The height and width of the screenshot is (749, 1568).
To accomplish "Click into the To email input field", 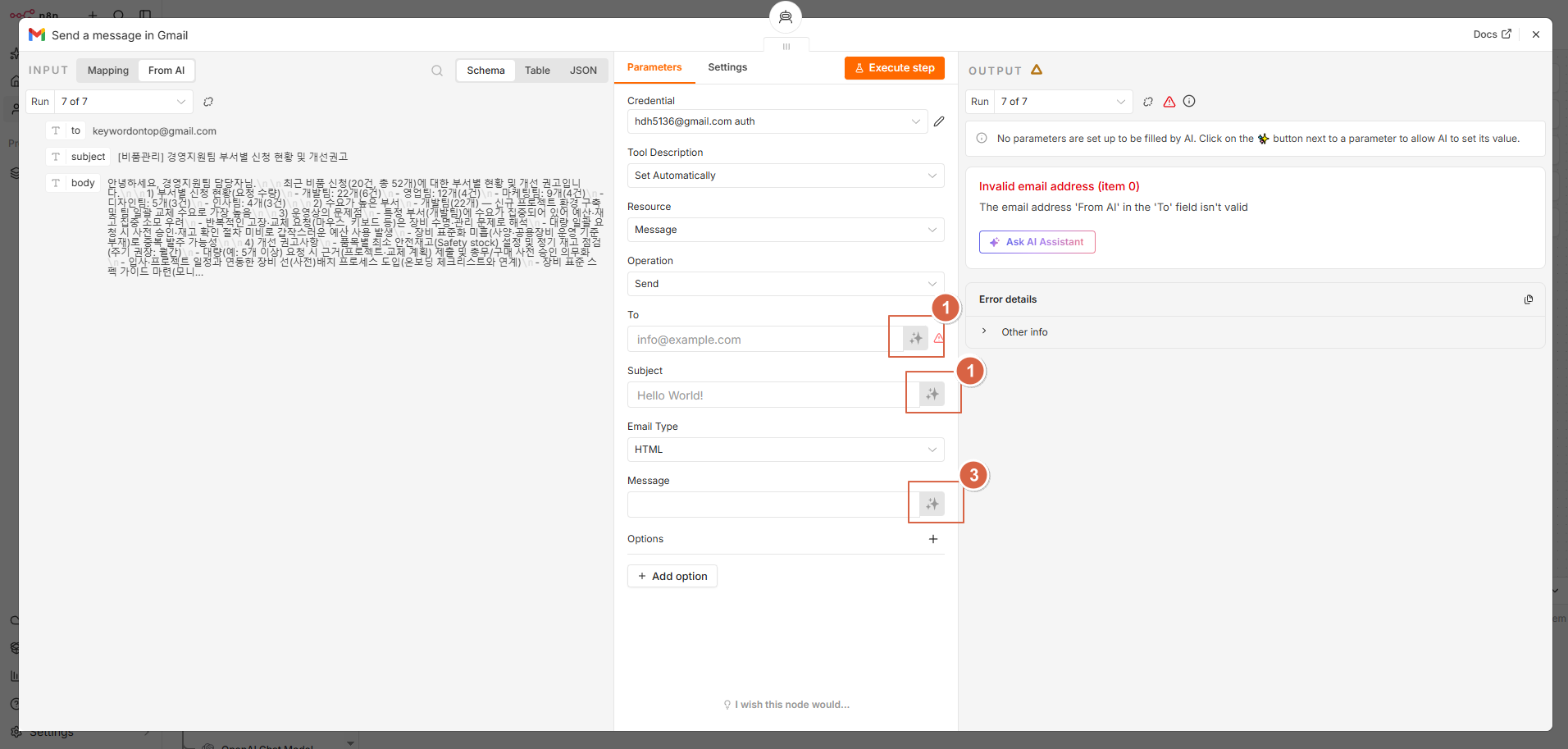I will coord(764,339).
